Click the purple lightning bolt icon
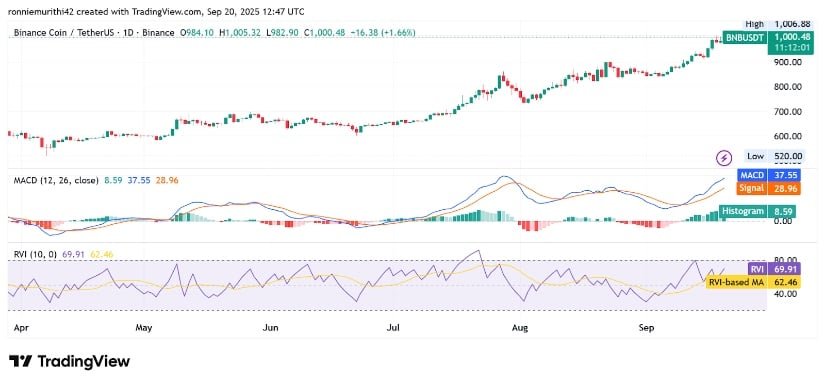This screenshot has width=825, height=384. pyautogui.click(x=725, y=157)
